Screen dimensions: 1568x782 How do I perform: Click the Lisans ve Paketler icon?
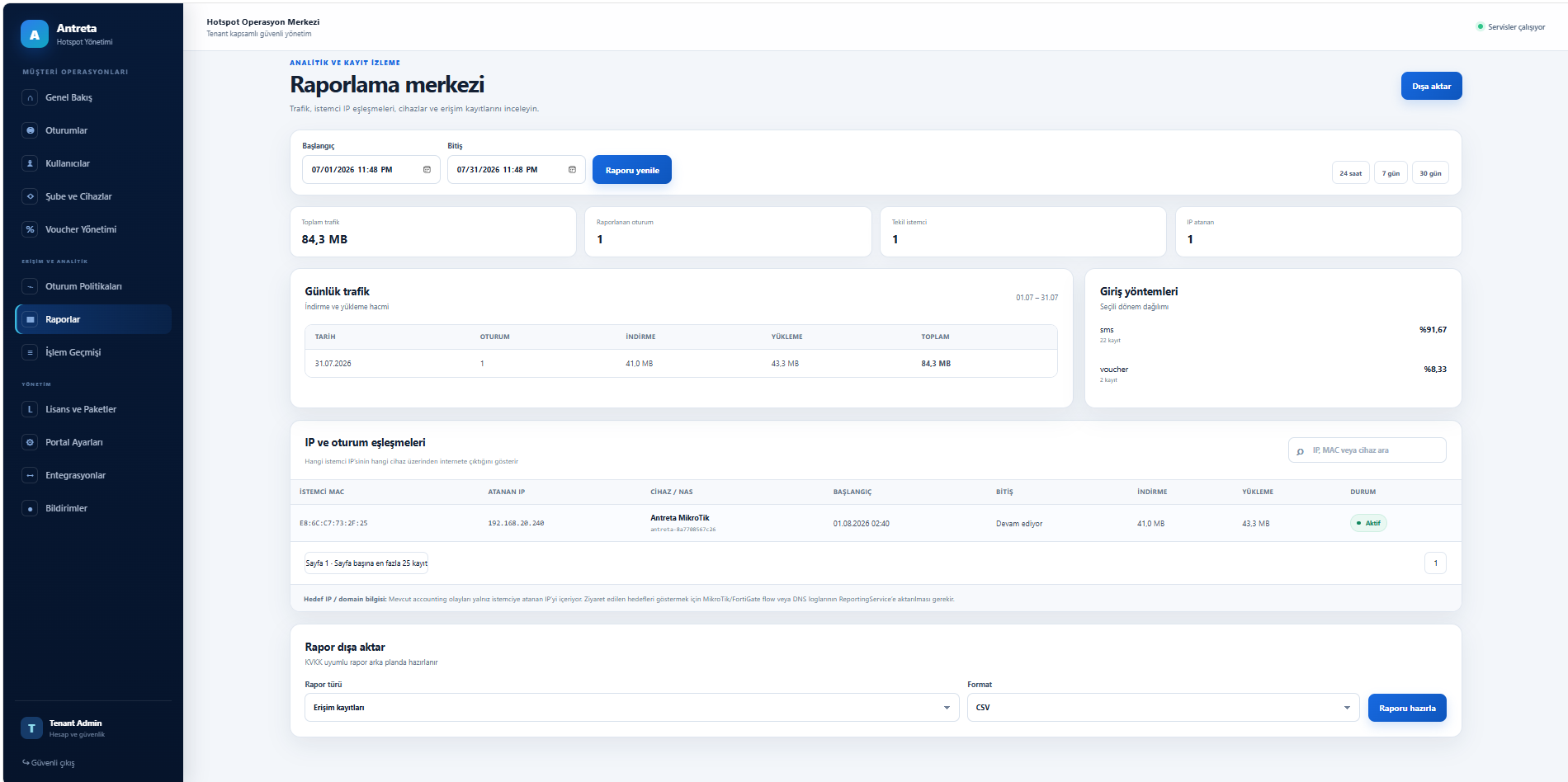click(x=31, y=409)
